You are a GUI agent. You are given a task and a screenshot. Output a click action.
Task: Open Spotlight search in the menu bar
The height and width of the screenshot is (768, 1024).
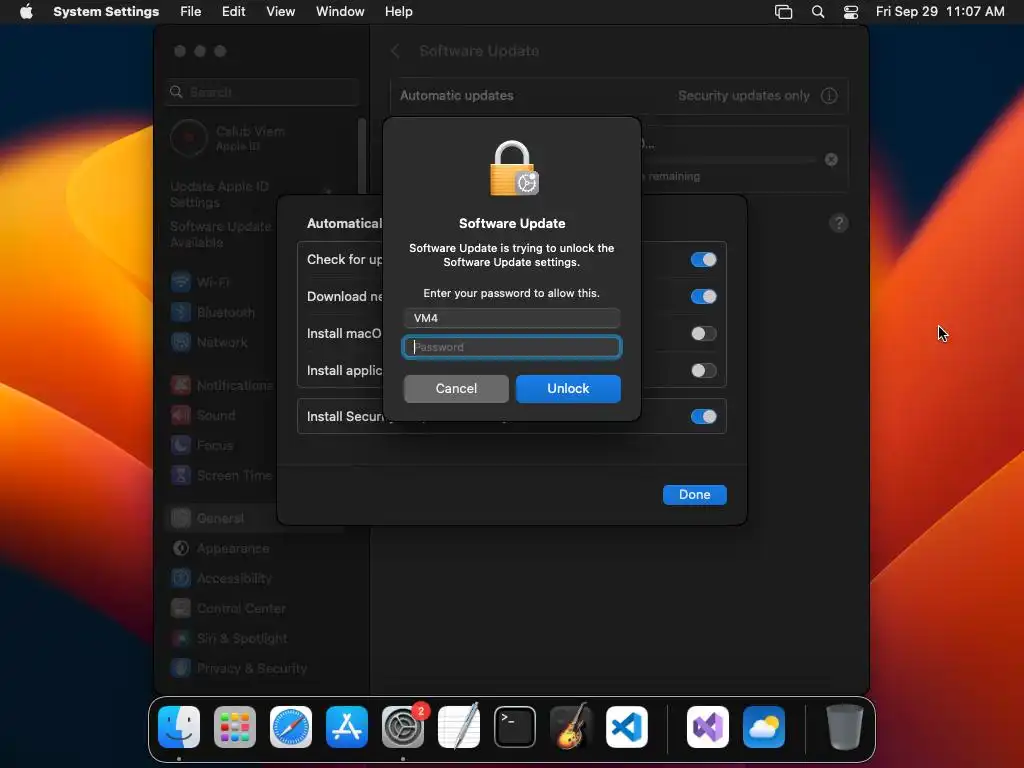click(x=818, y=12)
